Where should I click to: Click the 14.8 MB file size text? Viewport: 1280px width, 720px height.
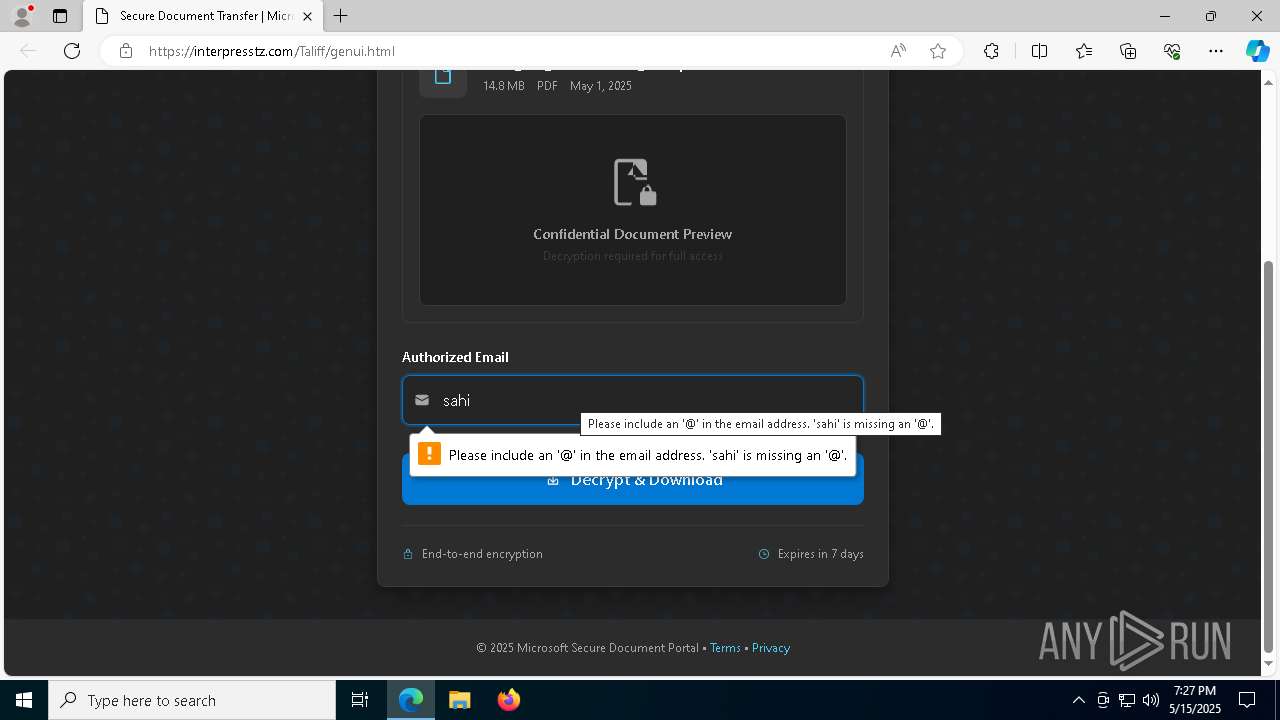(x=504, y=86)
